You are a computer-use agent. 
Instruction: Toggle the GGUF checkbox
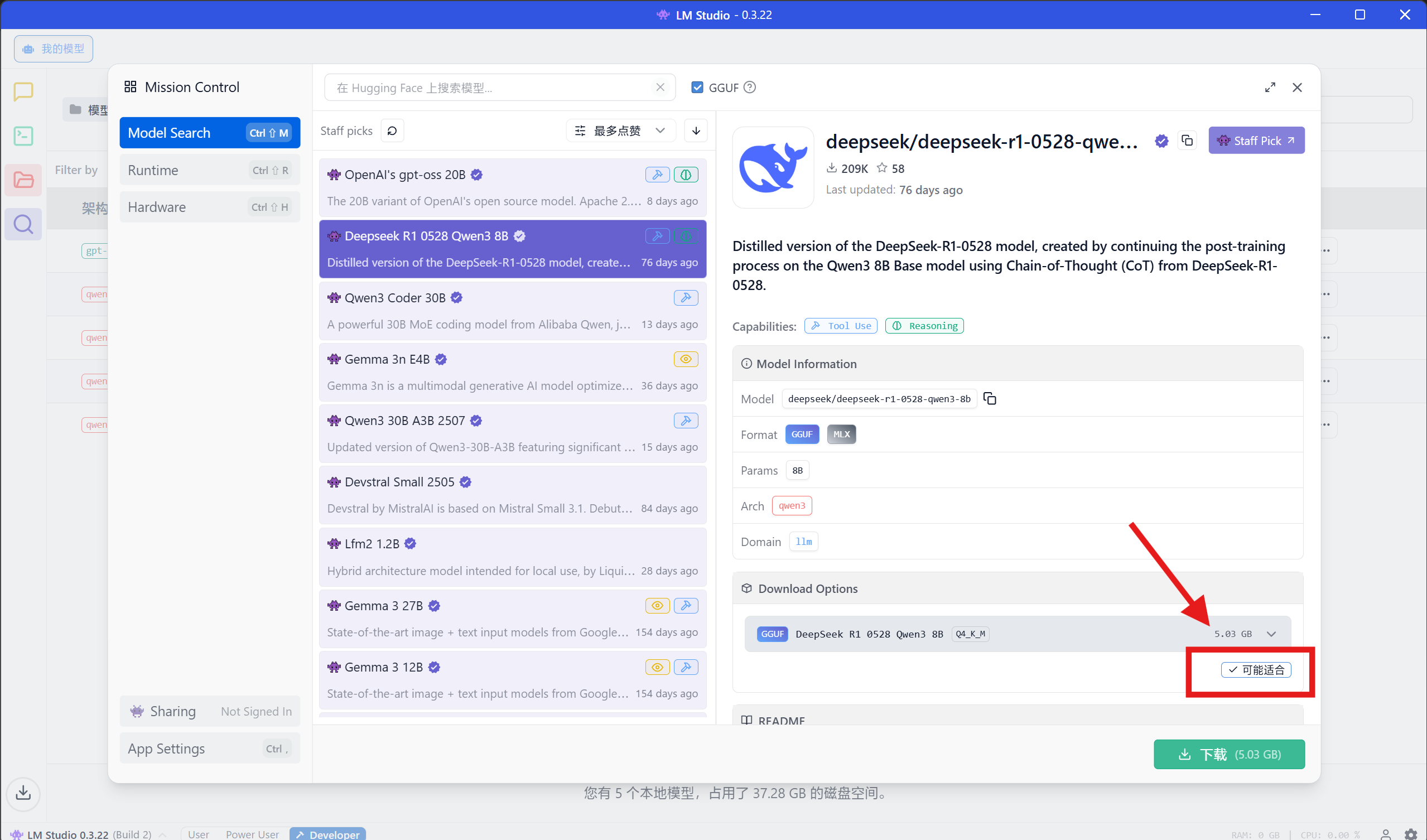[698, 87]
